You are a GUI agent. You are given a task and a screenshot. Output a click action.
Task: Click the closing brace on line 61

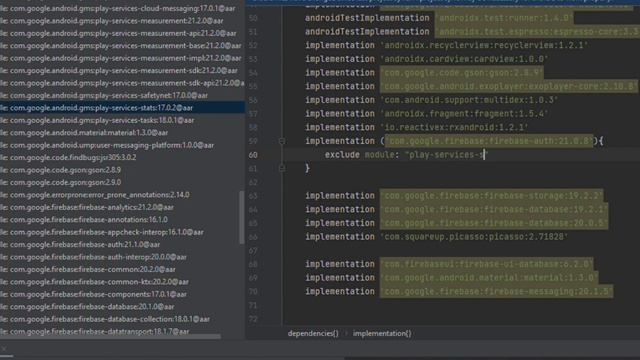307,168
